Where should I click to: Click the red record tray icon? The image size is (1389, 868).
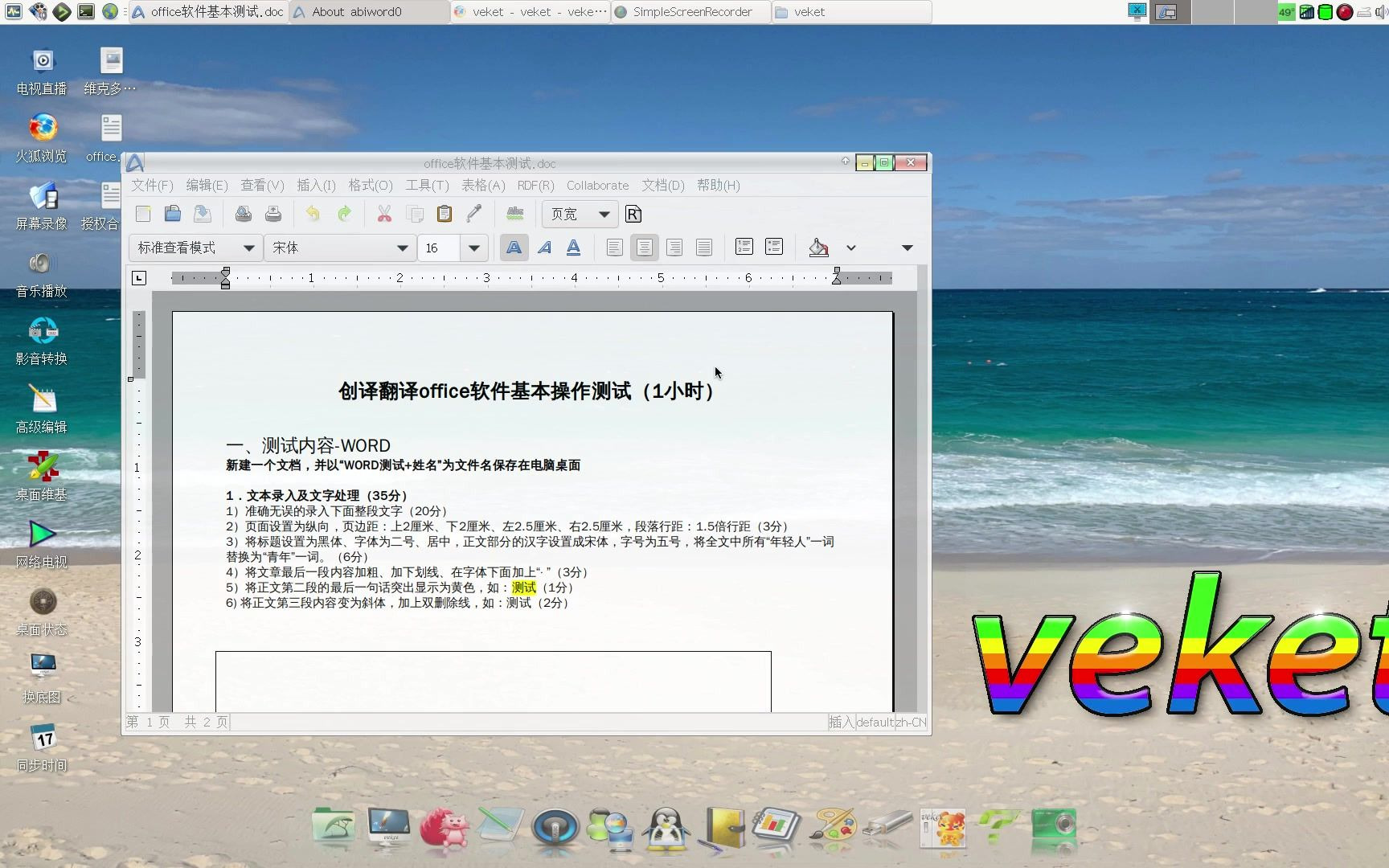pyautogui.click(x=1344, y=12)
